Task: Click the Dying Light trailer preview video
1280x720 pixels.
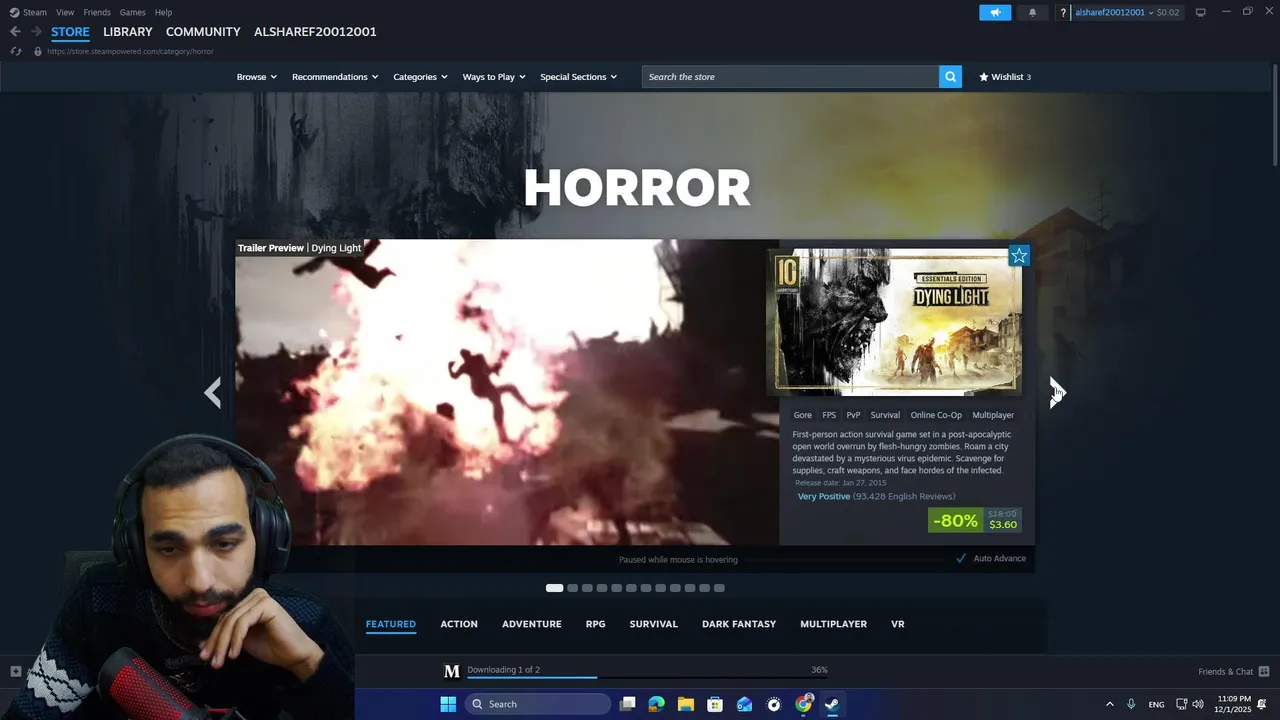Action: [x=507, y=392]
